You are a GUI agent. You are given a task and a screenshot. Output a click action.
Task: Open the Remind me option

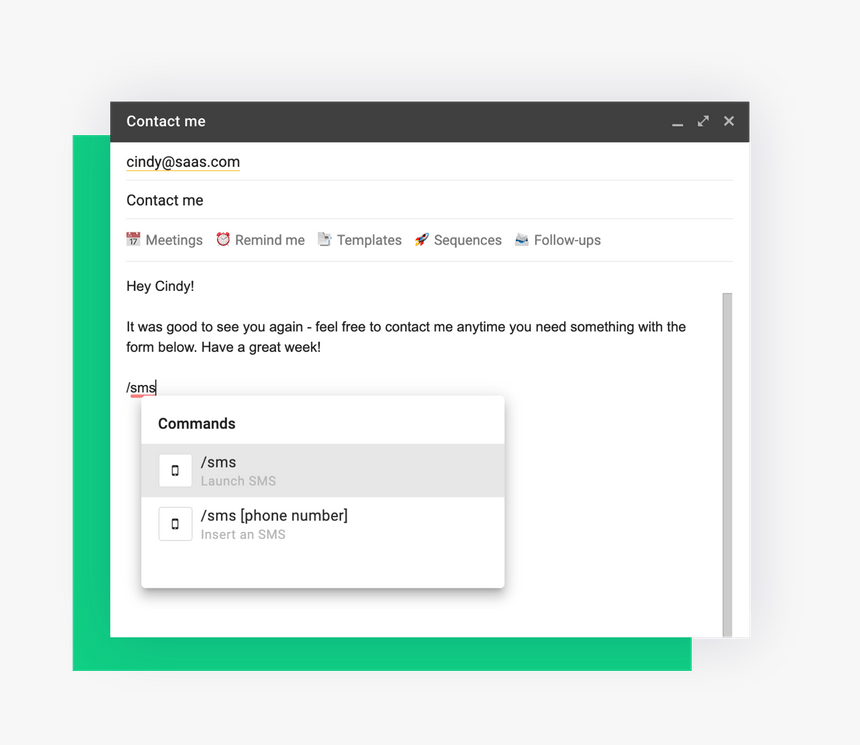[x=260, y=240]
